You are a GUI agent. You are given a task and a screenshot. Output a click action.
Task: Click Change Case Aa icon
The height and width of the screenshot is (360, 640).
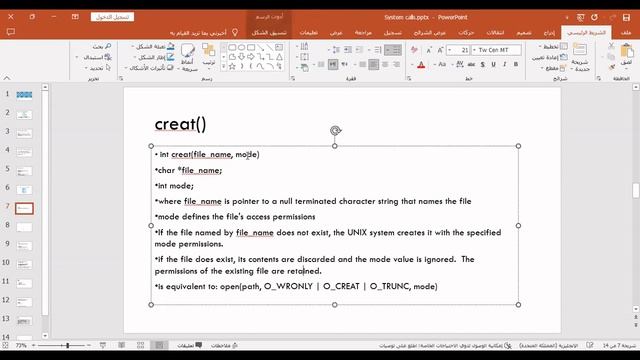[442, 64]
